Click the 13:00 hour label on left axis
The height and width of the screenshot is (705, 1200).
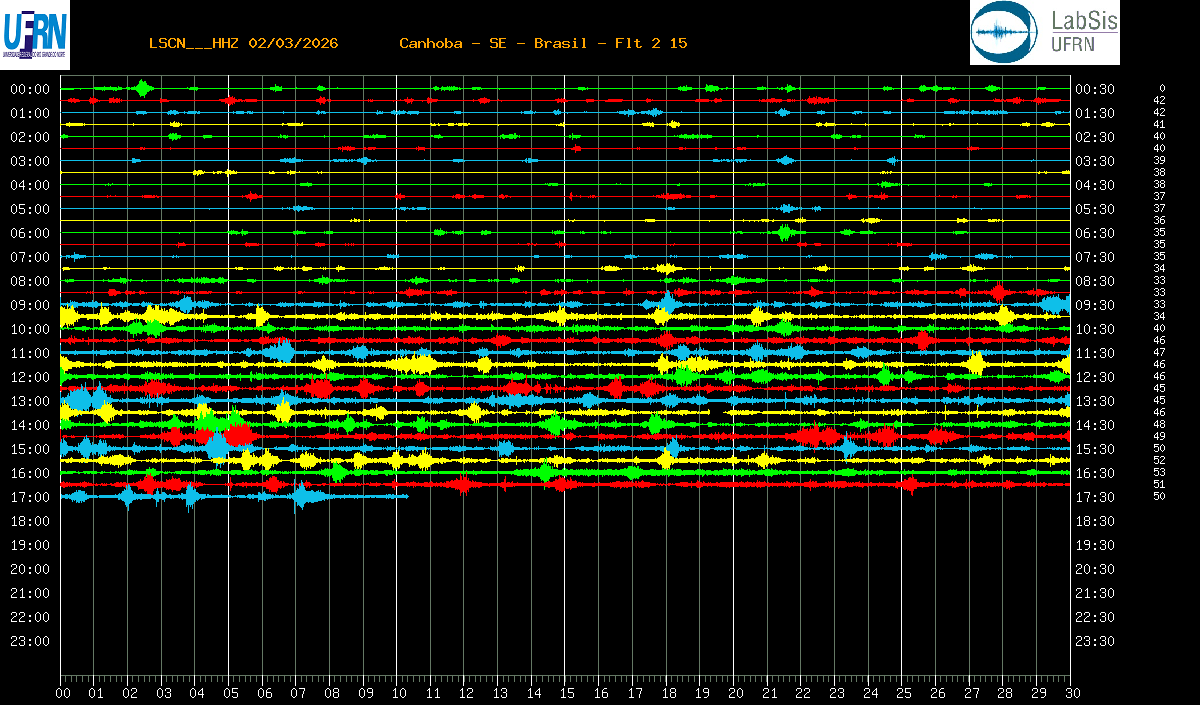point(30,401)
